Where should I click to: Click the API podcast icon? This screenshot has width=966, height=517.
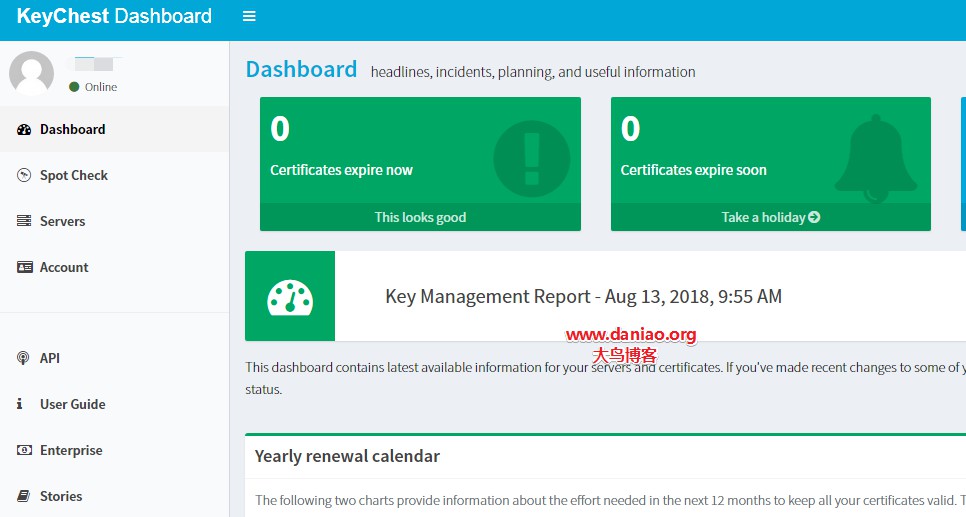pos(23,358)
